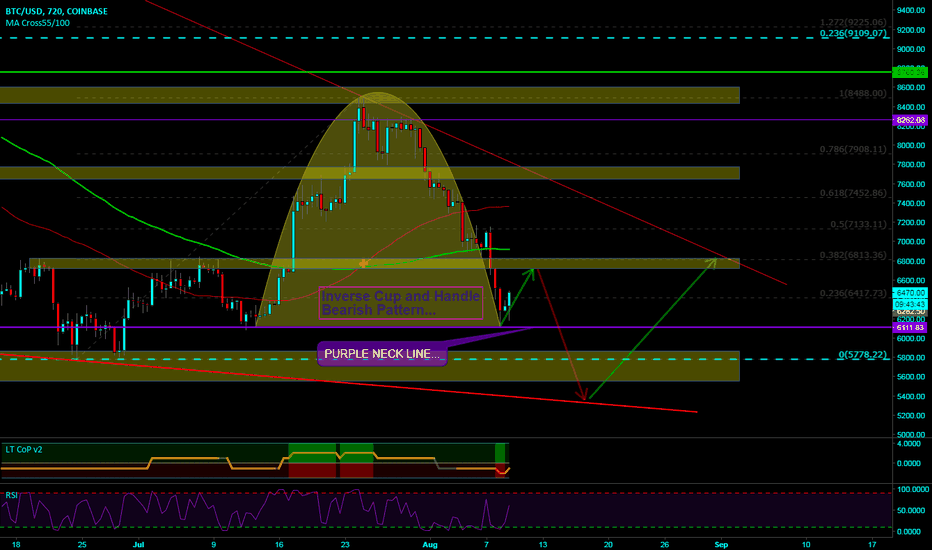
Task: Click the 50.0000 value on RSI scale
Action: pyautogui.click(x=911, y=510)
